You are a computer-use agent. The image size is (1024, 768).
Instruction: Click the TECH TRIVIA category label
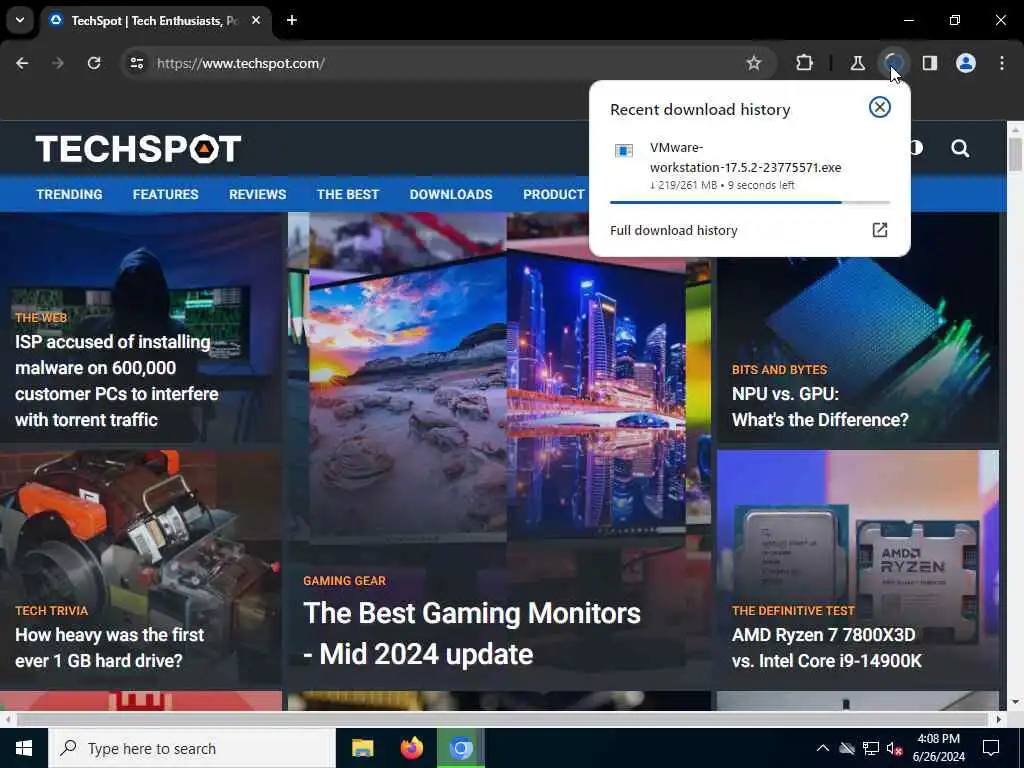tap(52, 611)
